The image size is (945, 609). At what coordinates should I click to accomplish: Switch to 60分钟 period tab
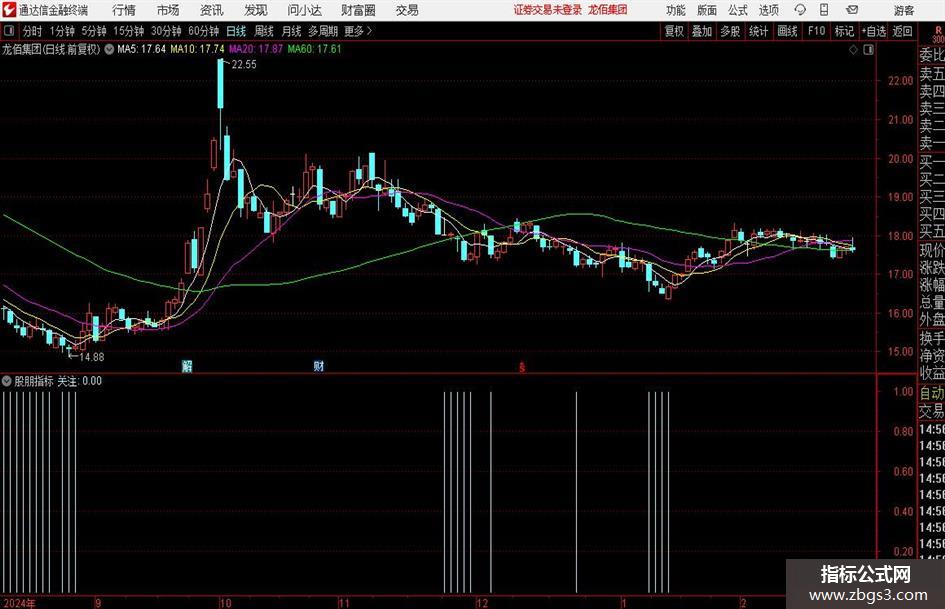tap(204, 31)
